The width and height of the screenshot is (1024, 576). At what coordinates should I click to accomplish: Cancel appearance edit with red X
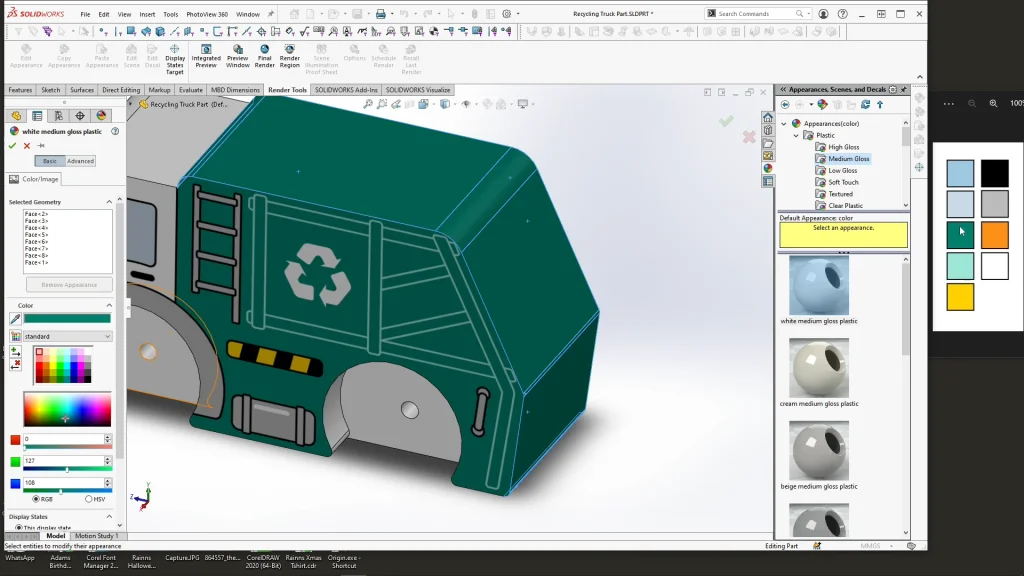tap(27, 146)
